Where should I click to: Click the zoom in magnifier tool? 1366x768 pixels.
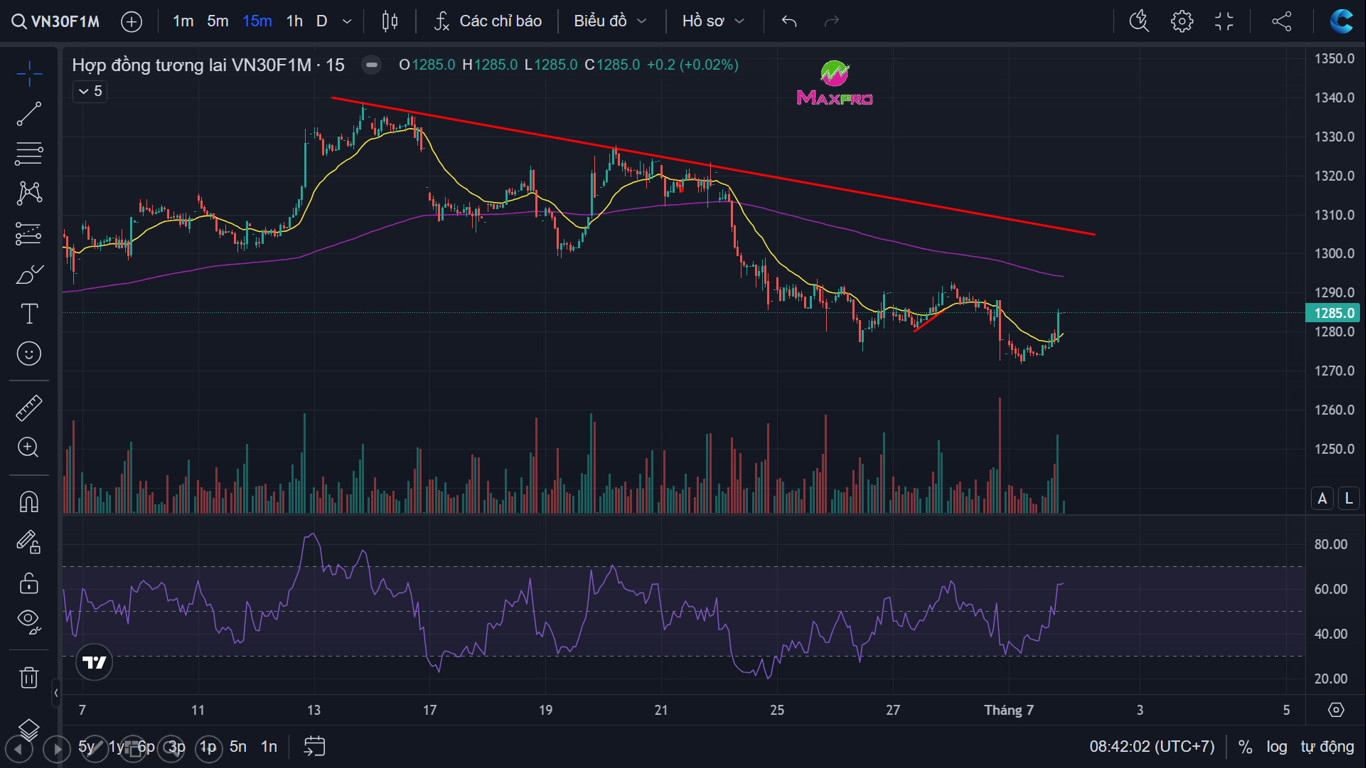coord(29,448)
